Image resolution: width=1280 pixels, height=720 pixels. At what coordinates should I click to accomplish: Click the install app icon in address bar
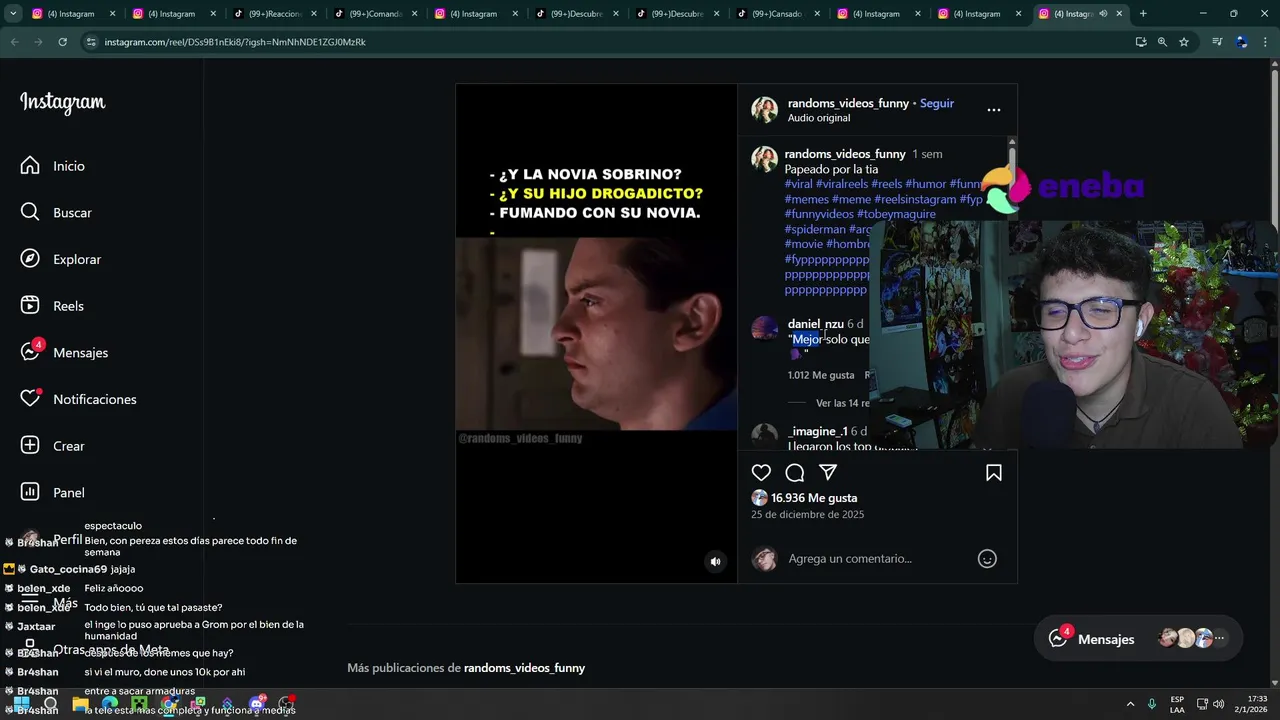1141,42
